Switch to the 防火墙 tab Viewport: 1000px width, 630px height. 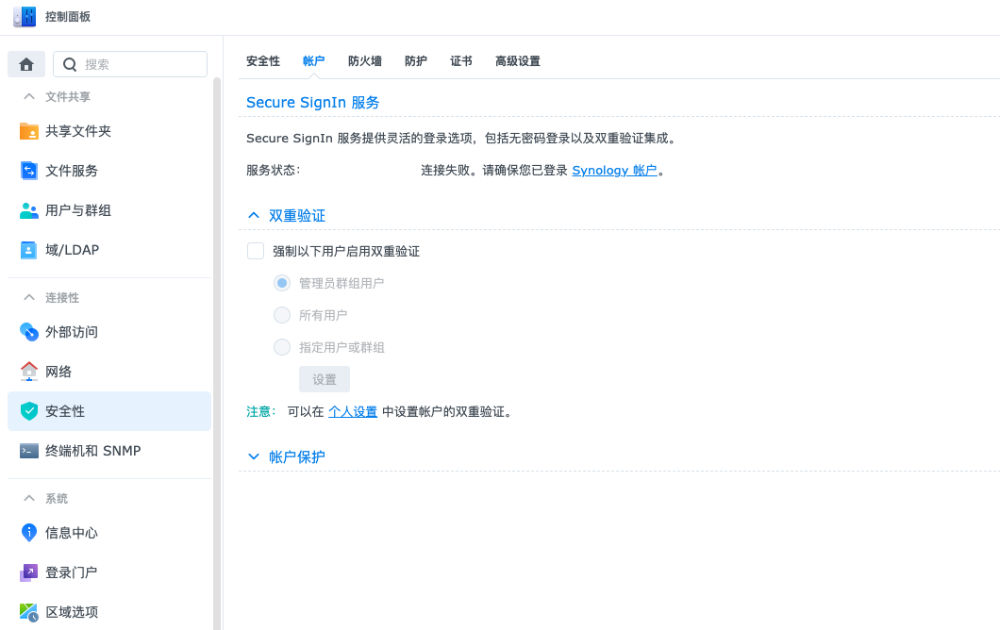tap(364, 61)
